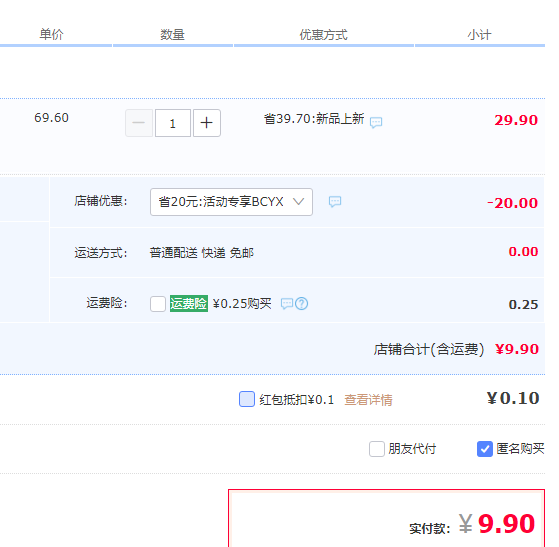Uncheck the 匿名购买 checkbox
Screen dimensions: 559x547
point(485,449)
